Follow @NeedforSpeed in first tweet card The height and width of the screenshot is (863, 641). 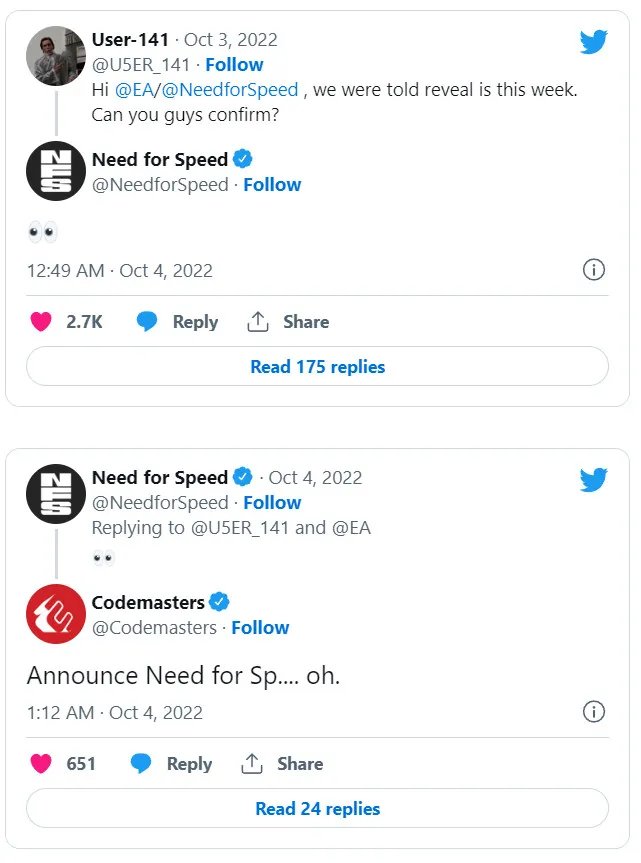(x=272, y=185)
